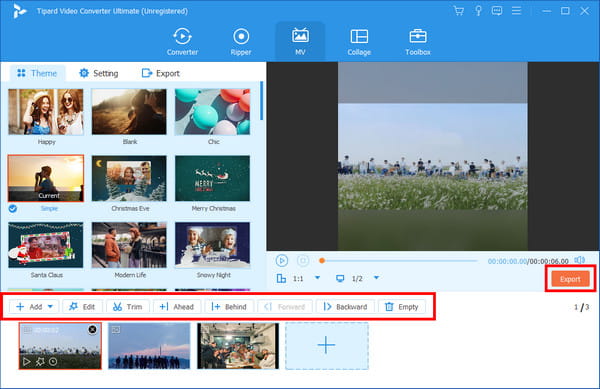This screenshot has width=600, height=389.
Task: Click the first clip's edit star icon
Action: click(40, 361)
